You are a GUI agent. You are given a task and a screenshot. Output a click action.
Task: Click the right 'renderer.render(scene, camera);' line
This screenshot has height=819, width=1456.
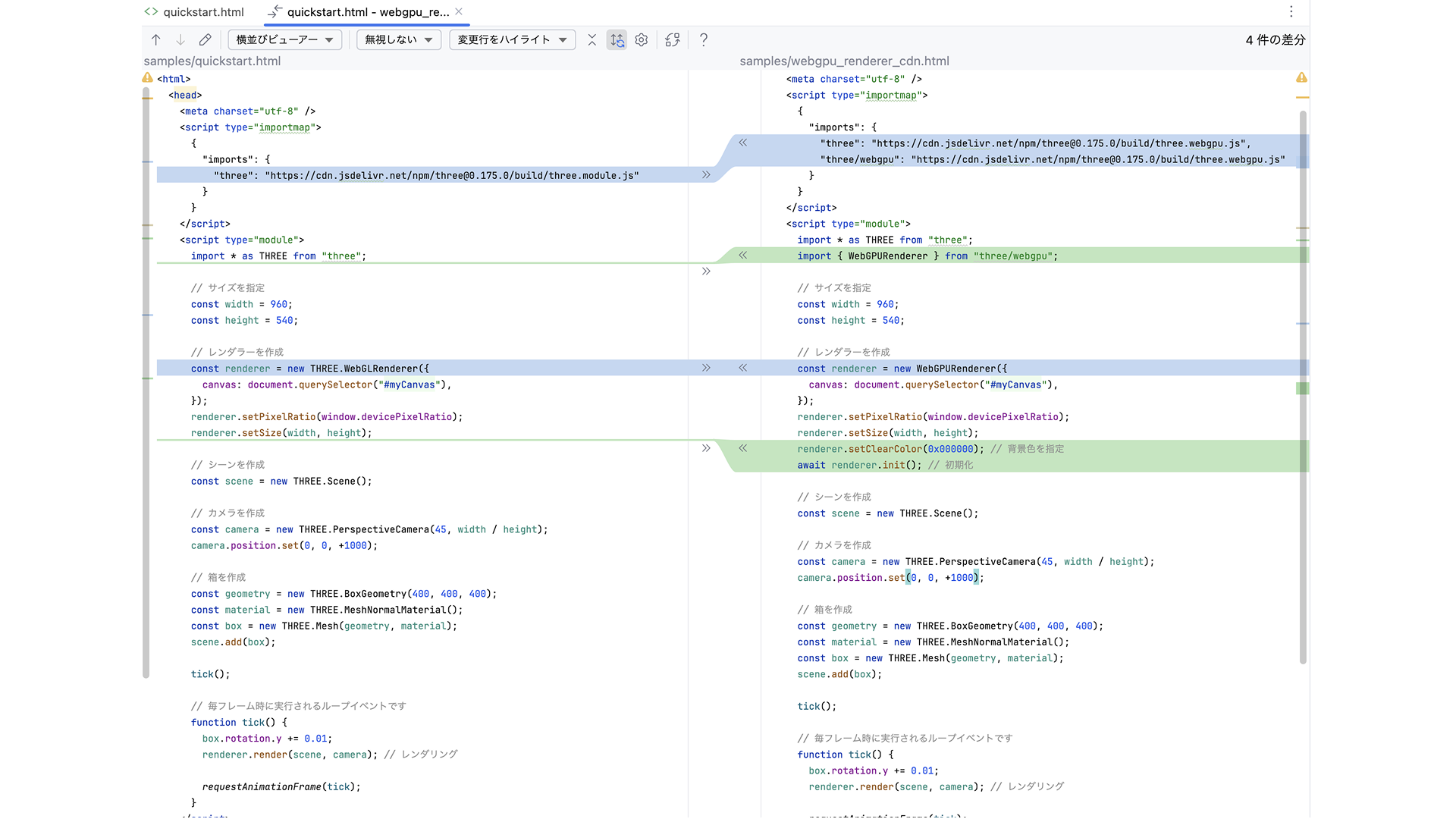(x=896, y=786)
